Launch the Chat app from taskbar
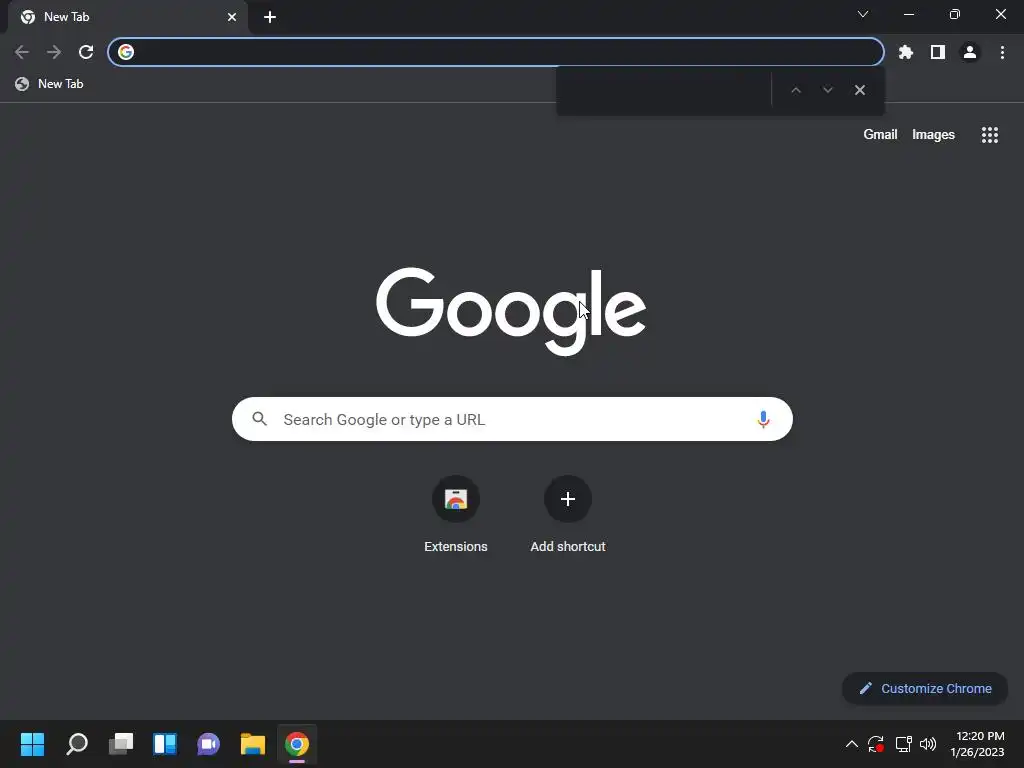The height and width of the screenshot is (768, 1024). pyautogui.click(x=208, y=744)
